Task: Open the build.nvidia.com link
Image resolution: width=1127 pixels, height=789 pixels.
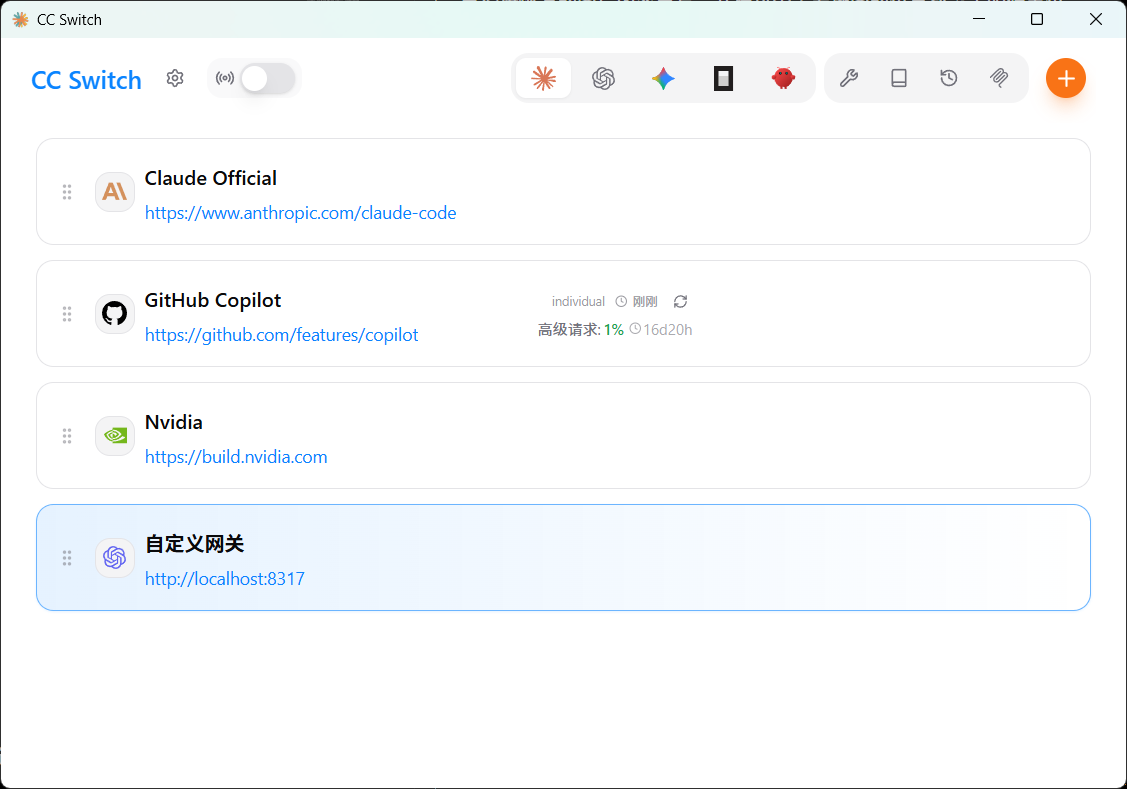Action: point(236,457)
